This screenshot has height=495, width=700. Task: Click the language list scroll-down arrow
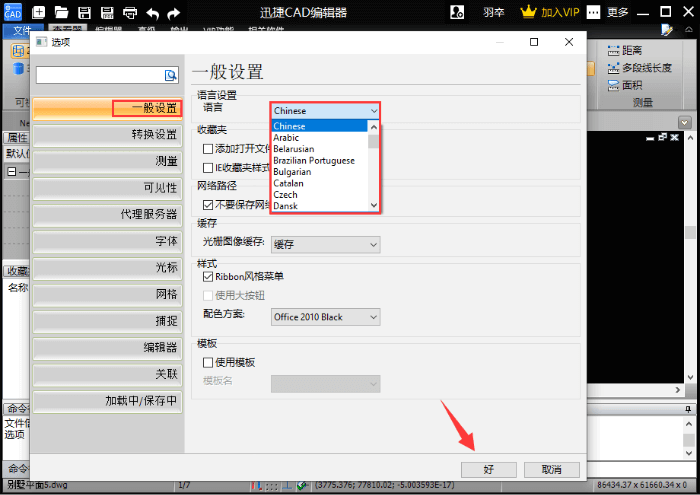click(374, 205)
